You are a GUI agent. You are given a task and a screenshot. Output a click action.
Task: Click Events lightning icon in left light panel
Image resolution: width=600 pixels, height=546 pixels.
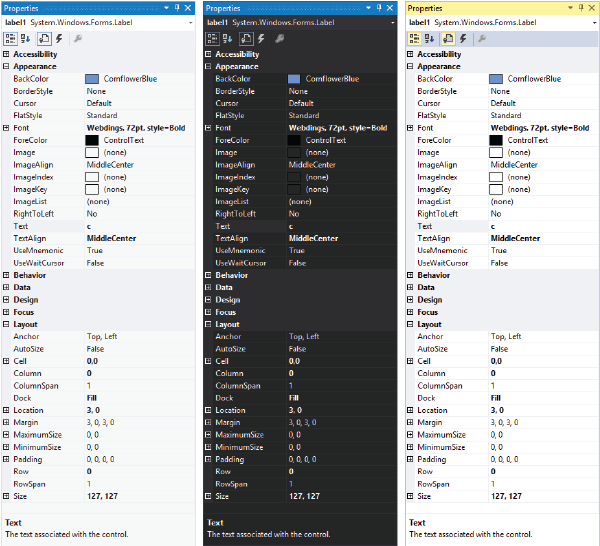[x=59, y=39]
